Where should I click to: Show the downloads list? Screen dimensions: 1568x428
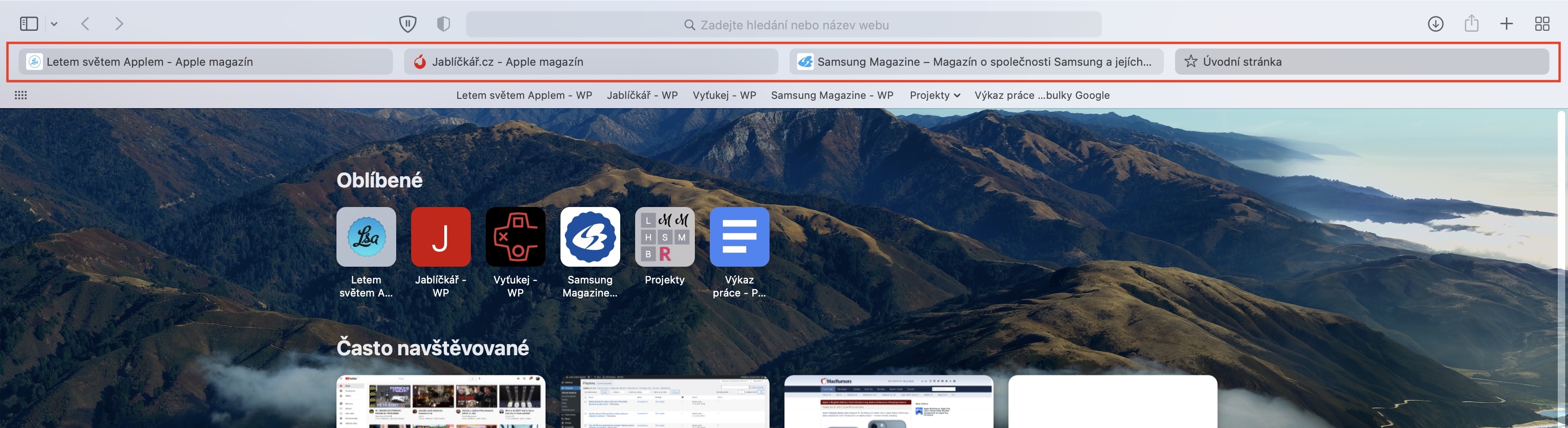point(1435,24)
